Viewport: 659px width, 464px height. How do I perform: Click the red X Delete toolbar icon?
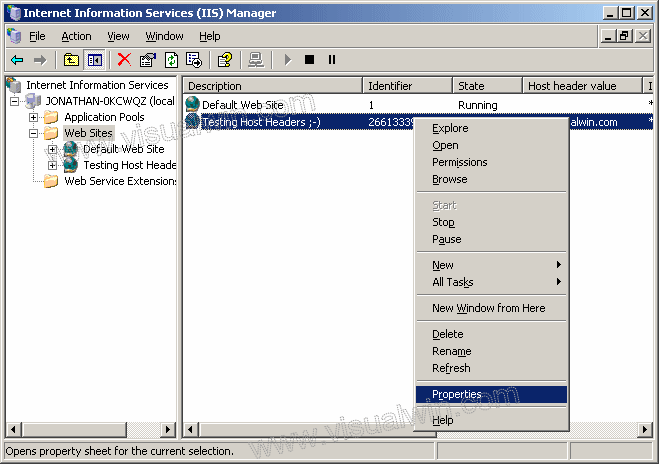124,60
